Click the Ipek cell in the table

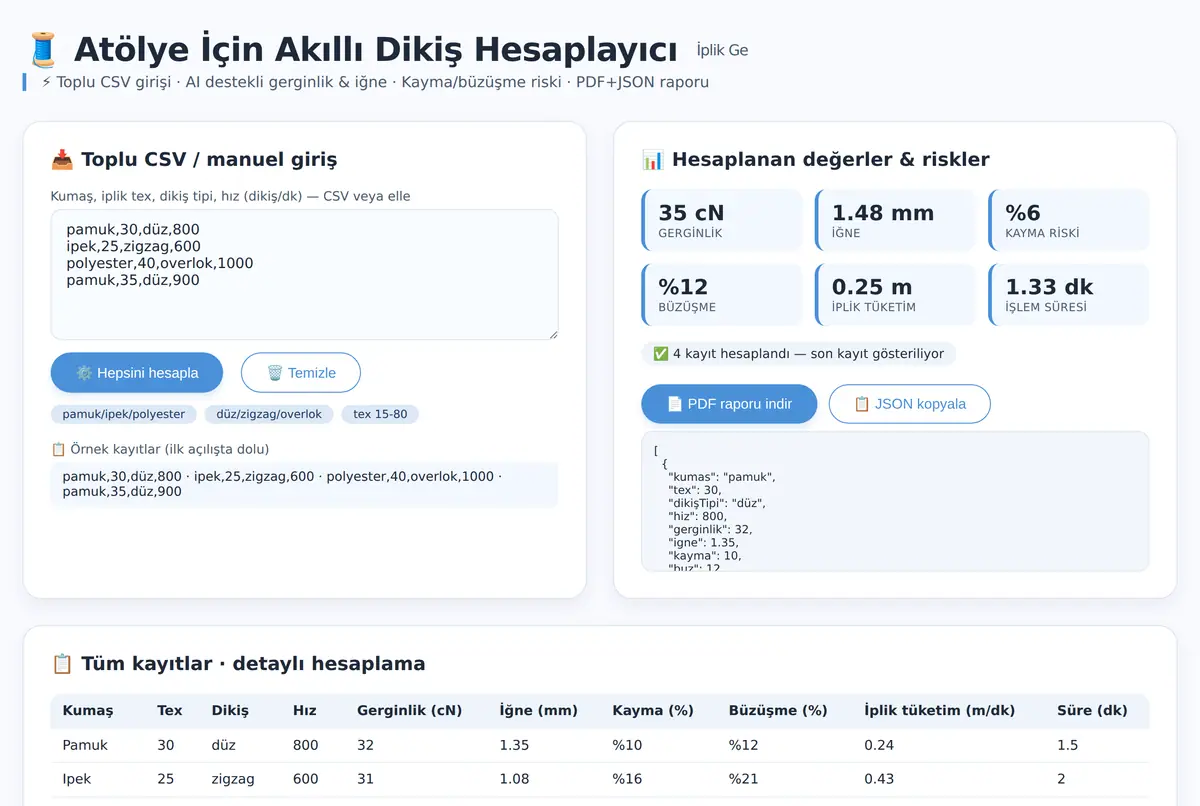tap(77, 779)
